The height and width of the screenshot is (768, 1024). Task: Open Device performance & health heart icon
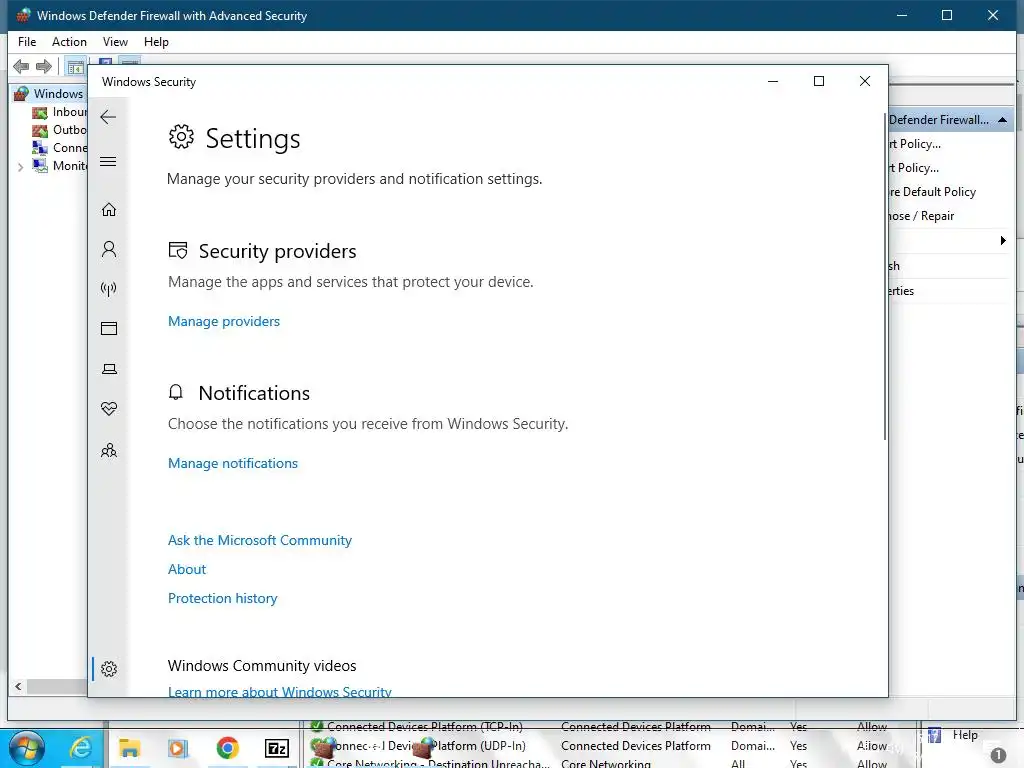[x=109, y=409]
